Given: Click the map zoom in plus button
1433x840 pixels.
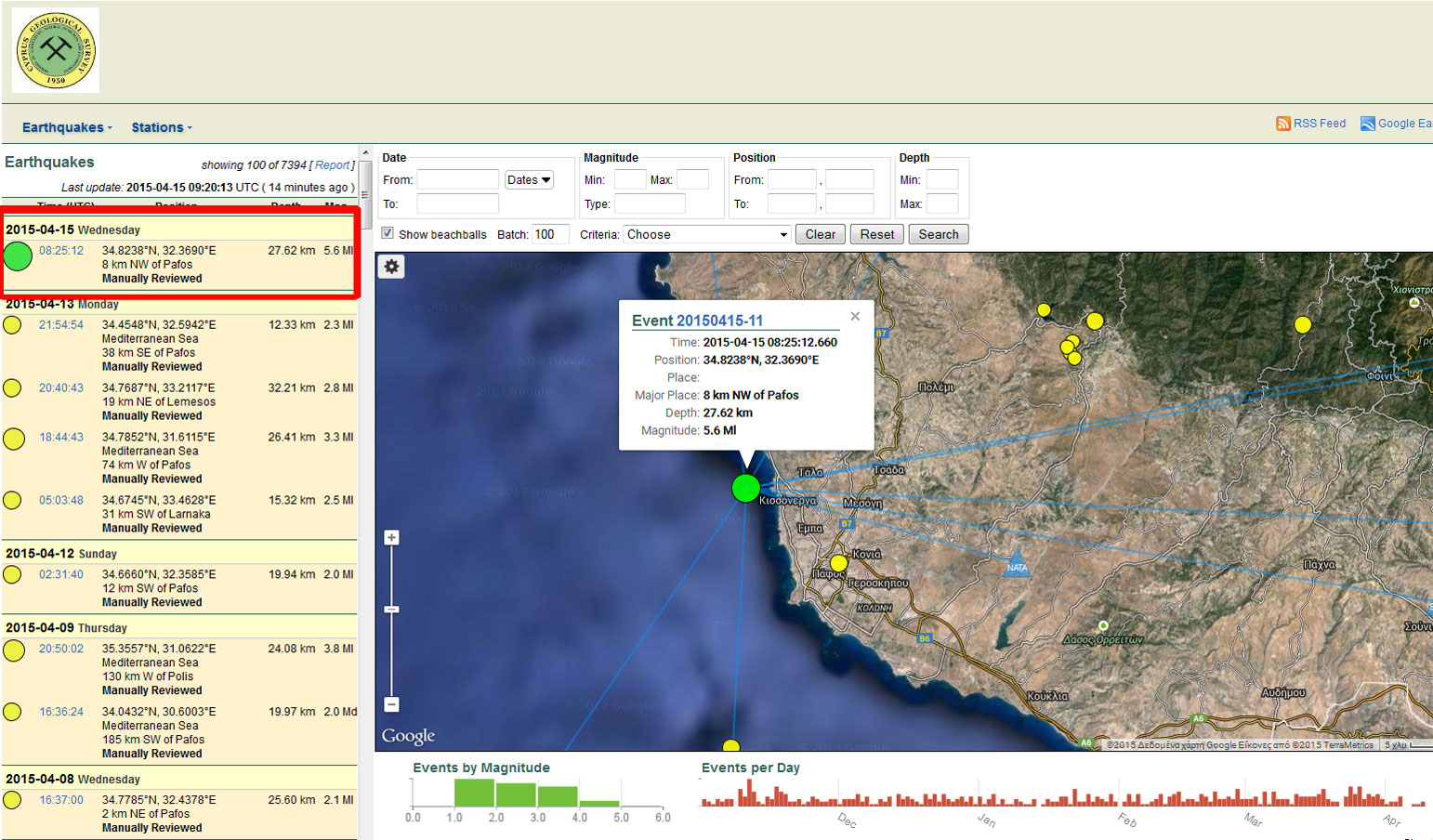Looking at the screenshot, I should point(392,538).
